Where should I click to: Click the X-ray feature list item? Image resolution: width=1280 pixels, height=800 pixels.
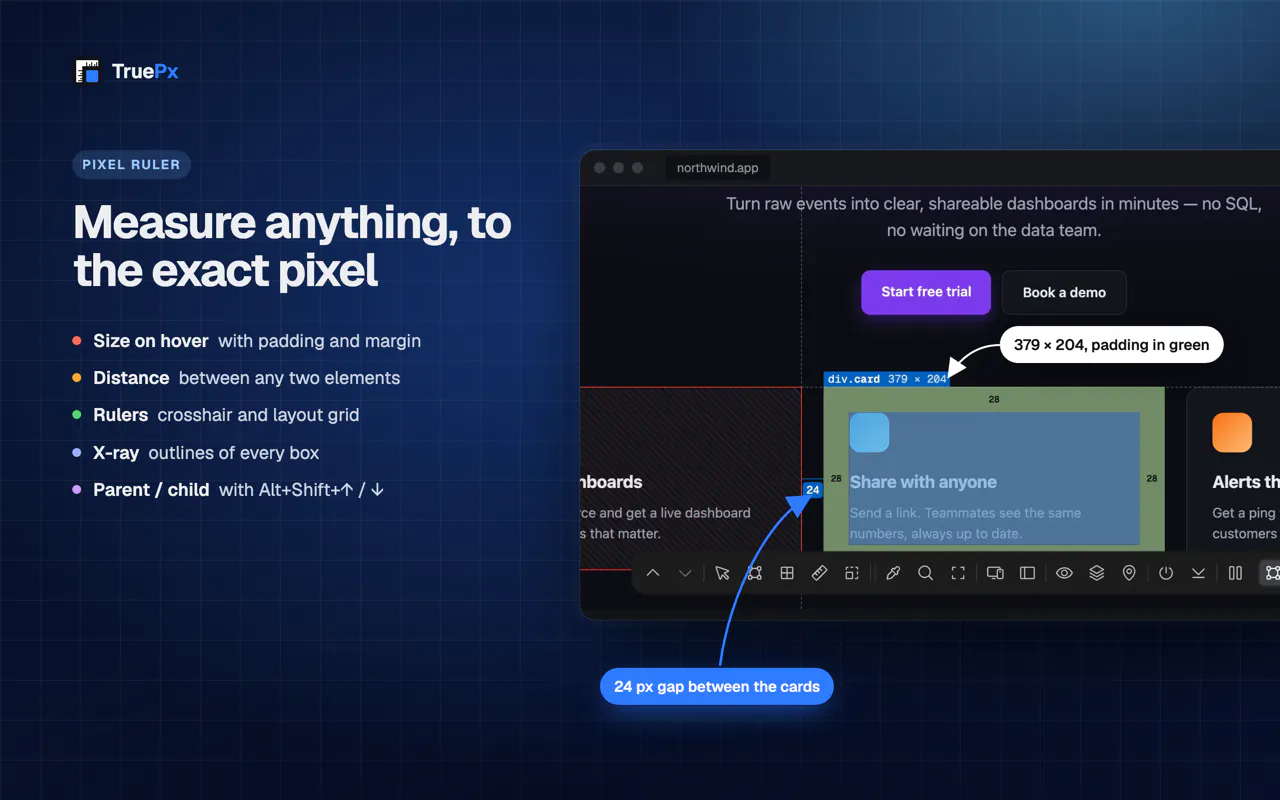click(x=196, y=453)
